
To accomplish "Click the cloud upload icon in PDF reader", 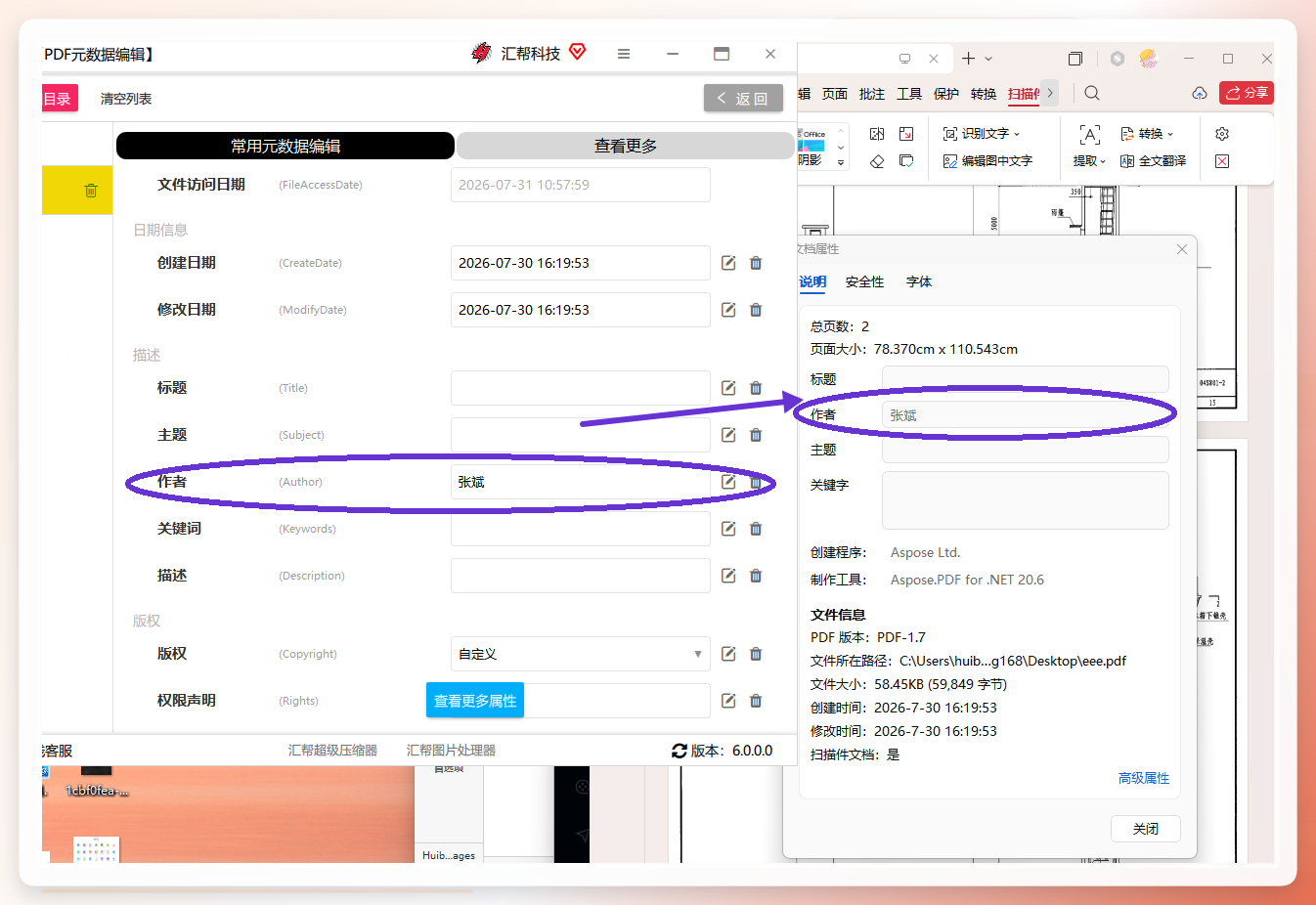I will coord(1200,93).
